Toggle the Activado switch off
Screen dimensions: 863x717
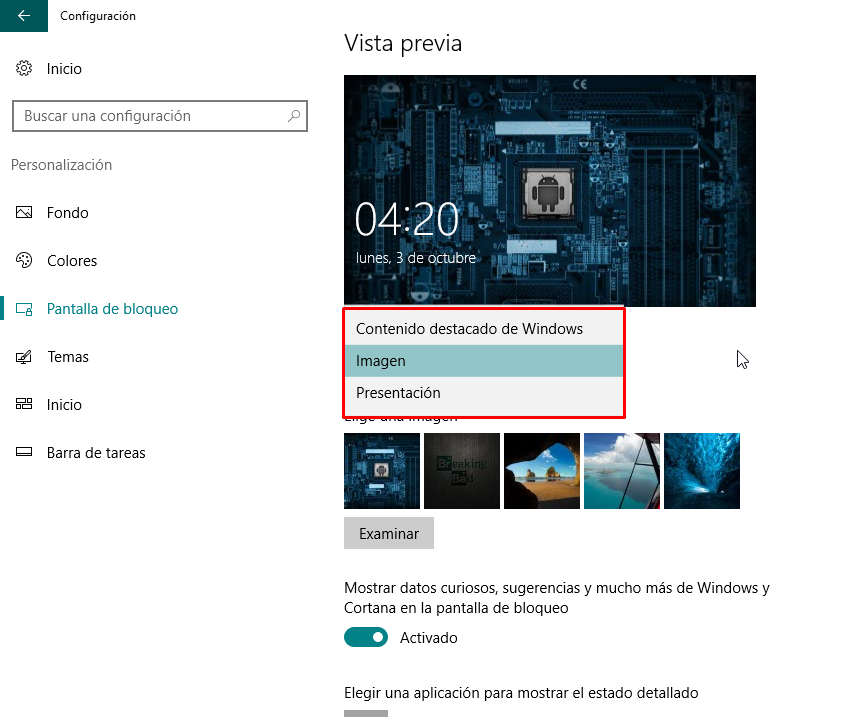tap(366, 637)
